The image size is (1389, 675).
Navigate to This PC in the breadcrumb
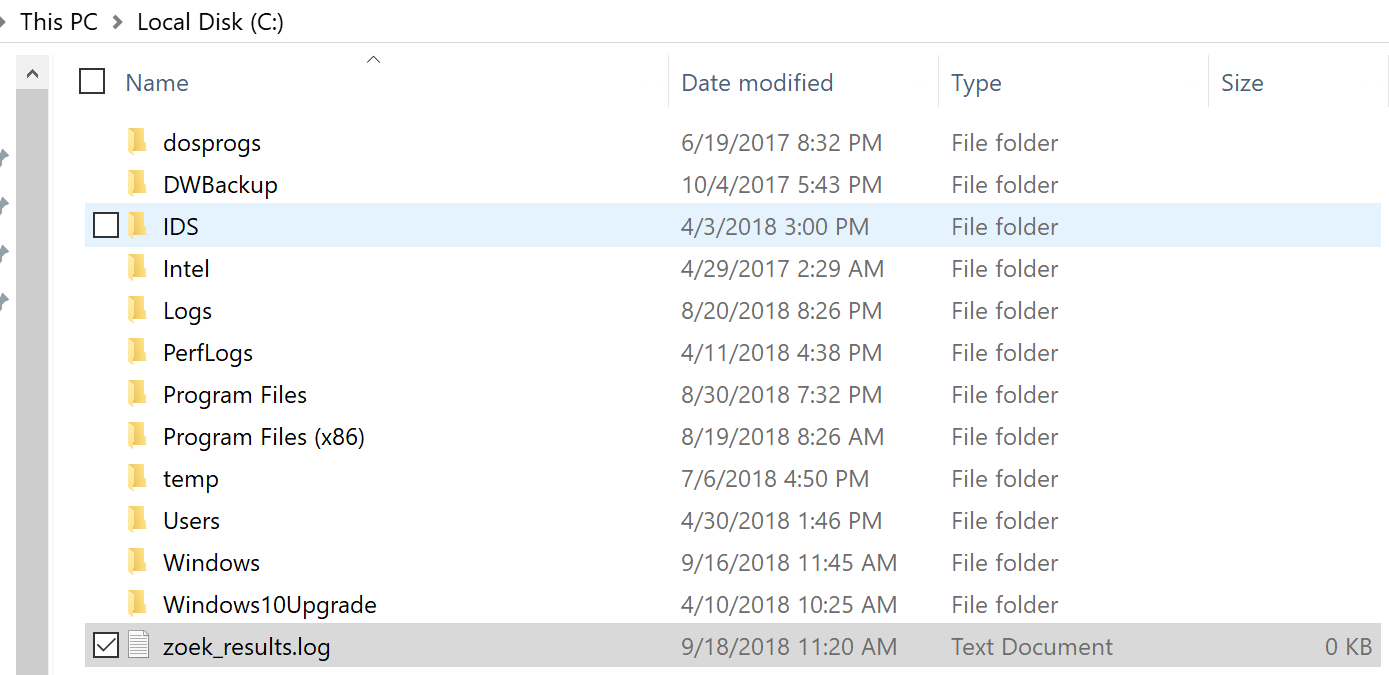pos(59,22)
